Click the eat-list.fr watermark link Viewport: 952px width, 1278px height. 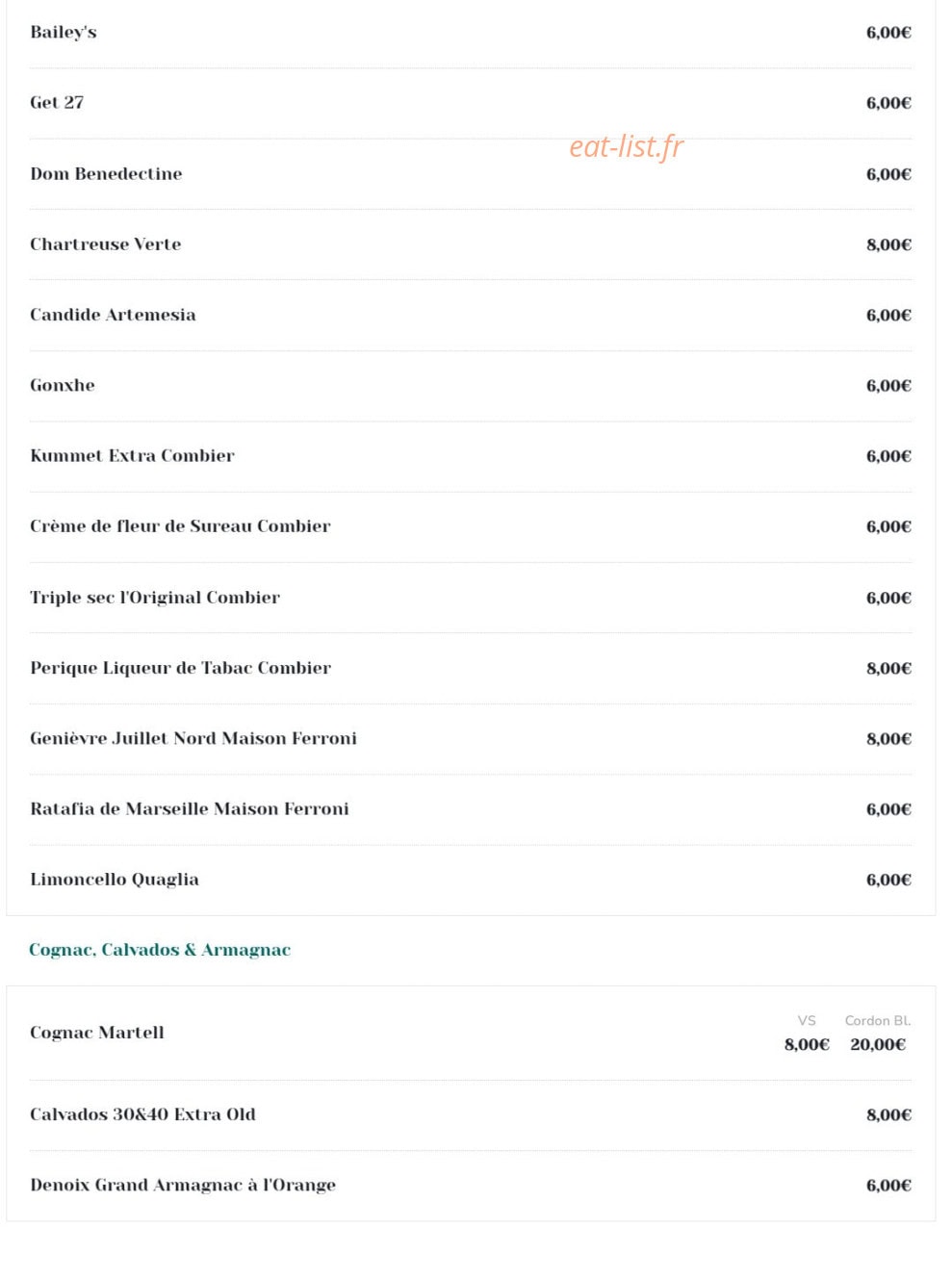[626, 146]
